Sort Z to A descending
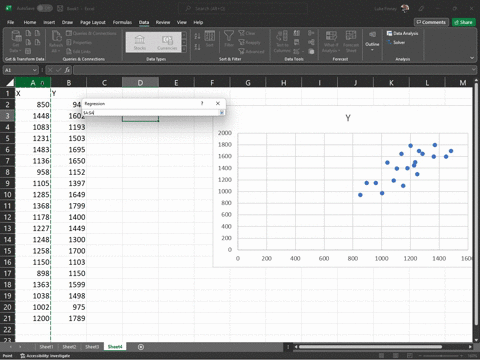 (x=197, y=47)
